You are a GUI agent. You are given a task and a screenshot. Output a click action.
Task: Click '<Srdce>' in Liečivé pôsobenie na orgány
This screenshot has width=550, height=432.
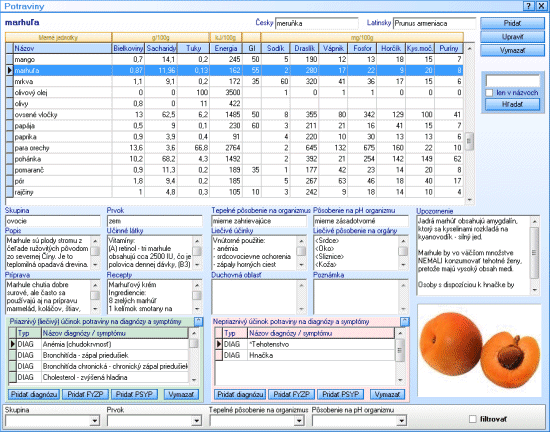click(327, 241)
